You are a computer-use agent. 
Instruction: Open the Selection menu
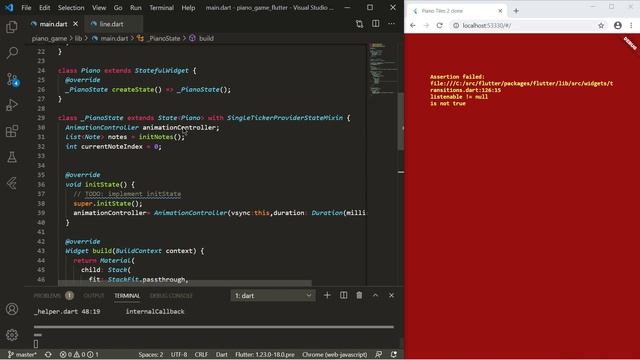(x=71, y=8)
